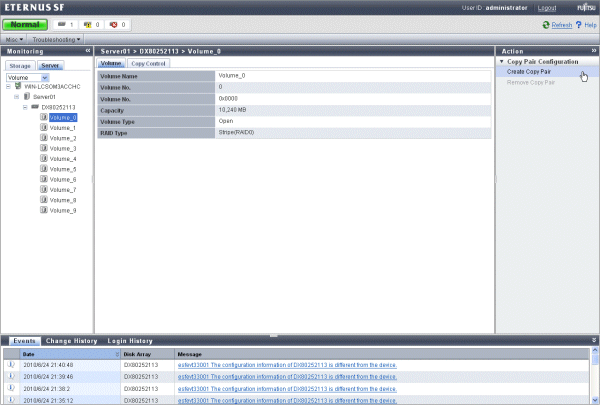This screenshot has width=600, height=405.
Task: Click the Volume_7 volume icon
Action: 44,189
